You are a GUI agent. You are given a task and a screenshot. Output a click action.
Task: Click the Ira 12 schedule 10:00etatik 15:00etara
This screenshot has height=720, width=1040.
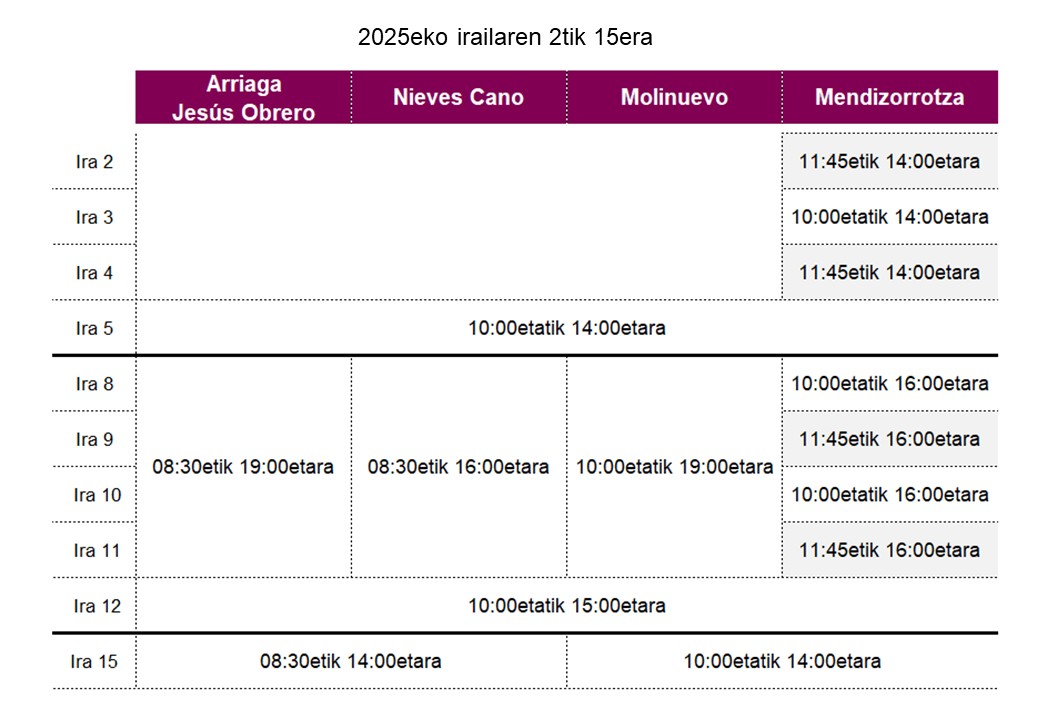tap(566, 606)
